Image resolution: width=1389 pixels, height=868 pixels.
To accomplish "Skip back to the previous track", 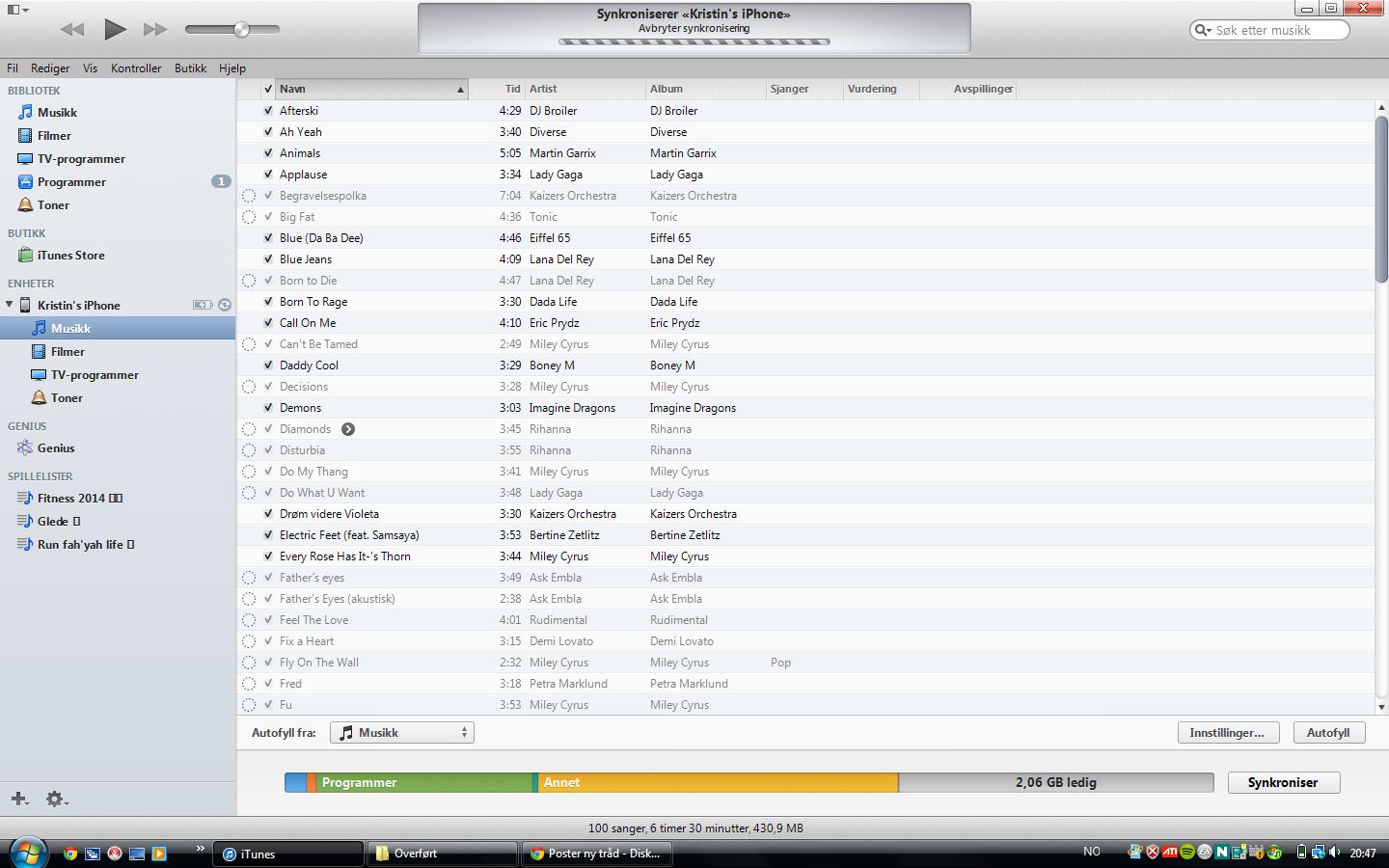I will [x=72, y=30].
